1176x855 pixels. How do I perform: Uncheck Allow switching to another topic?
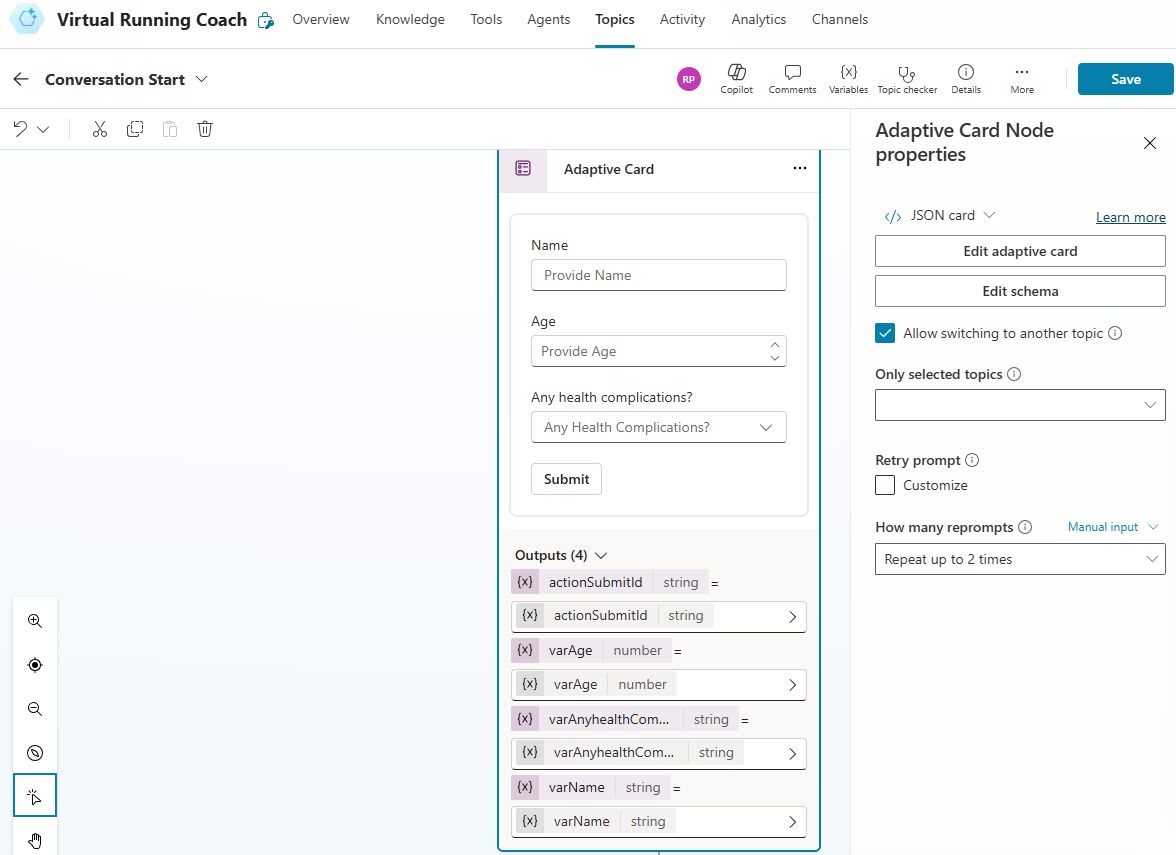[885, 333]
